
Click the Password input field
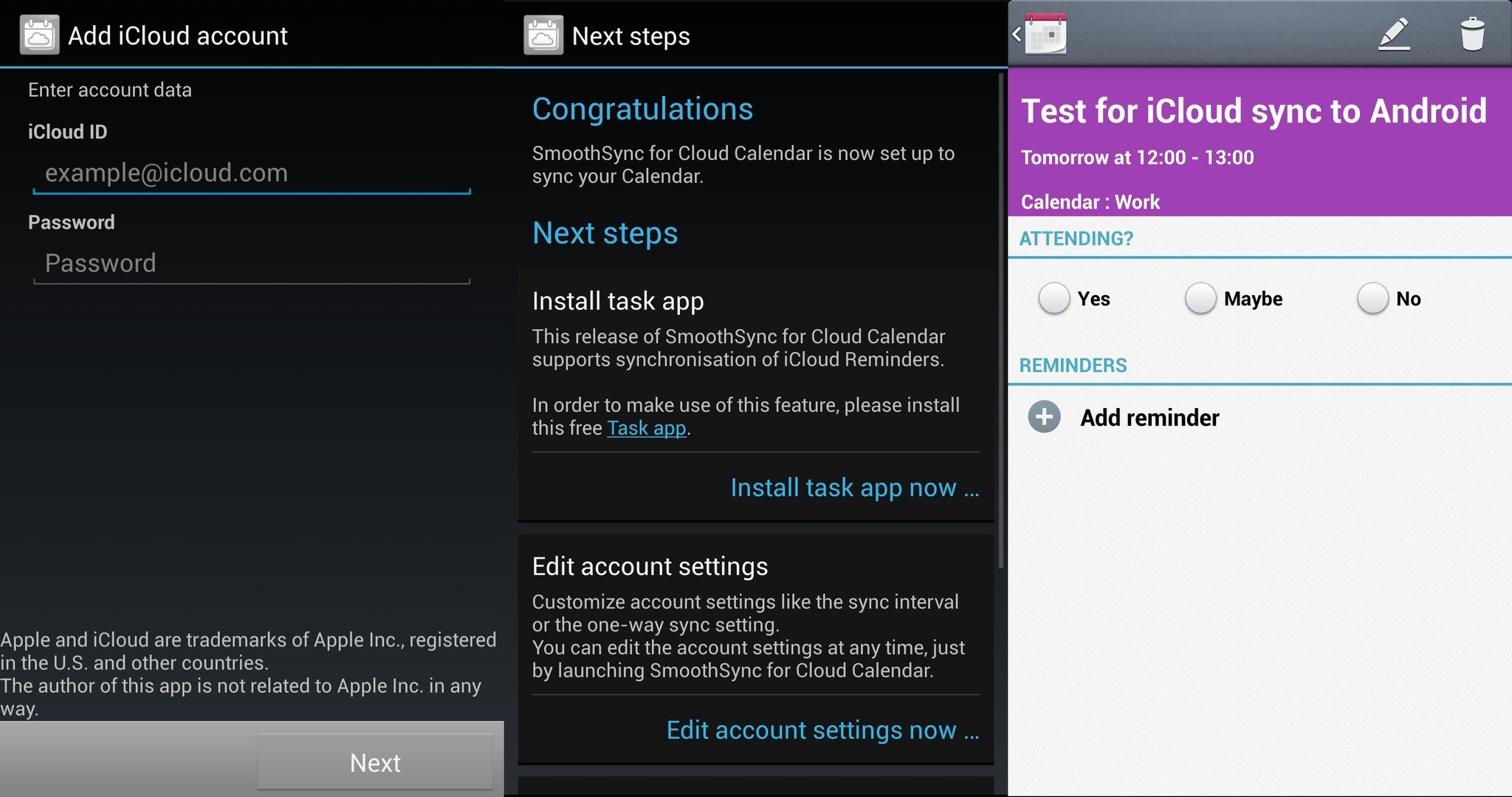251,263
